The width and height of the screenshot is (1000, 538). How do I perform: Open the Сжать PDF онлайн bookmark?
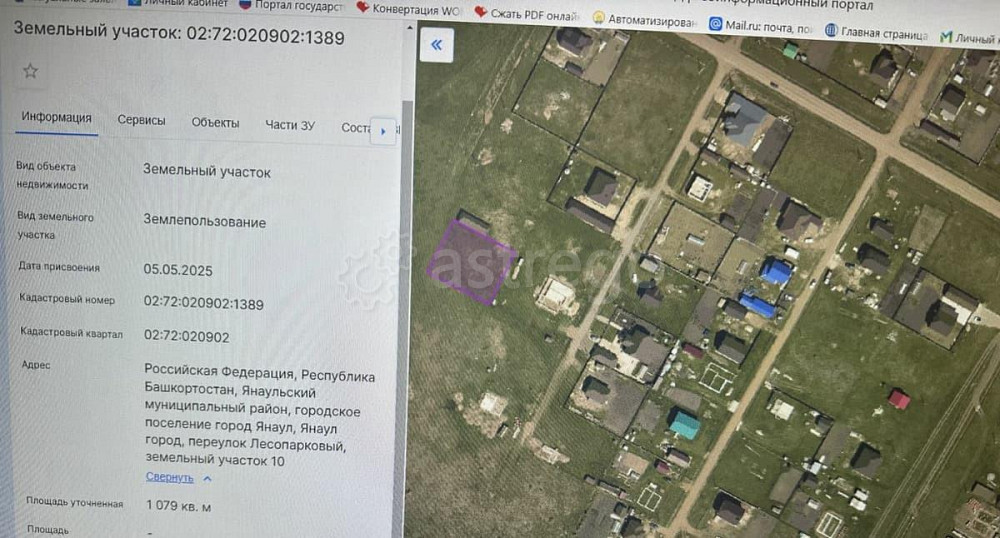(x=527, y=14)
